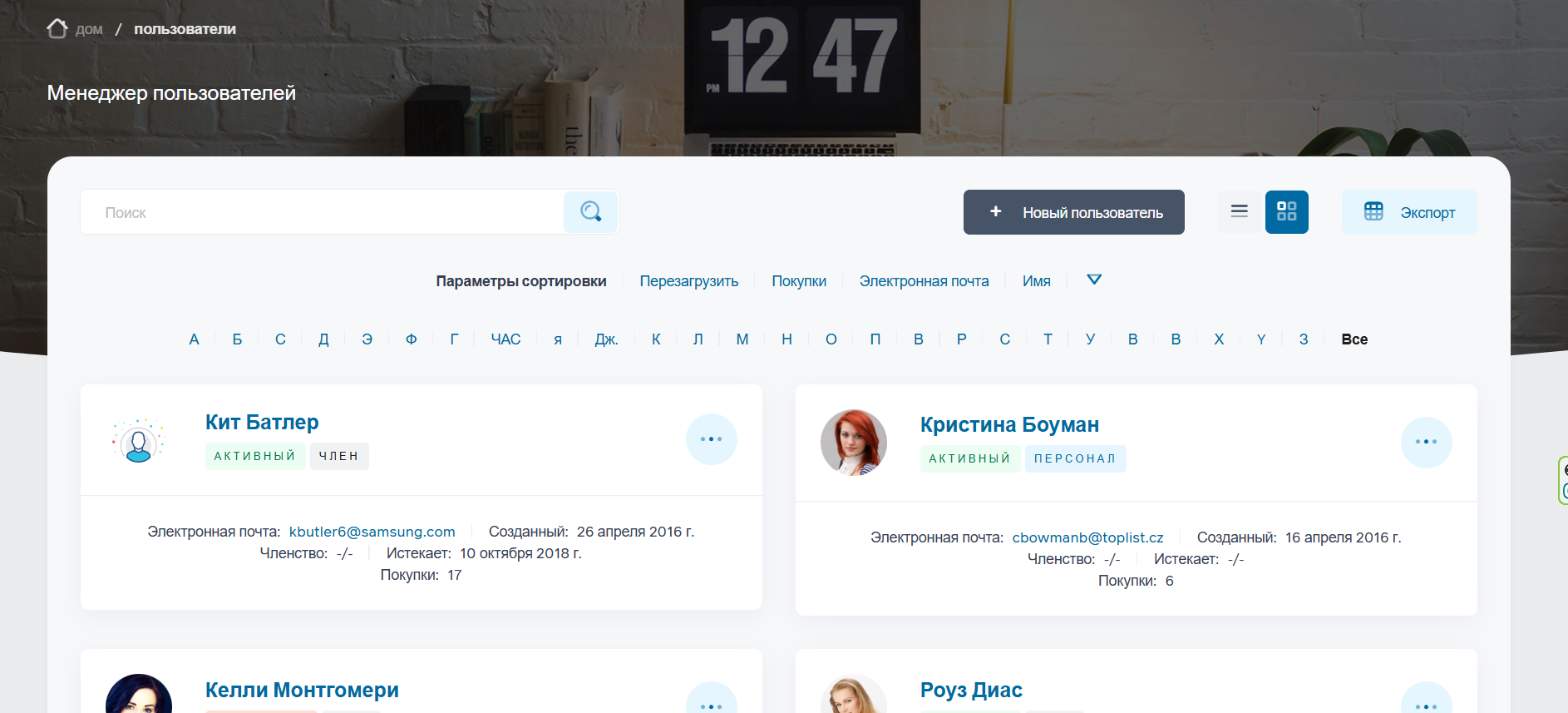Sort by Перезагрузить option

[689, 281]
